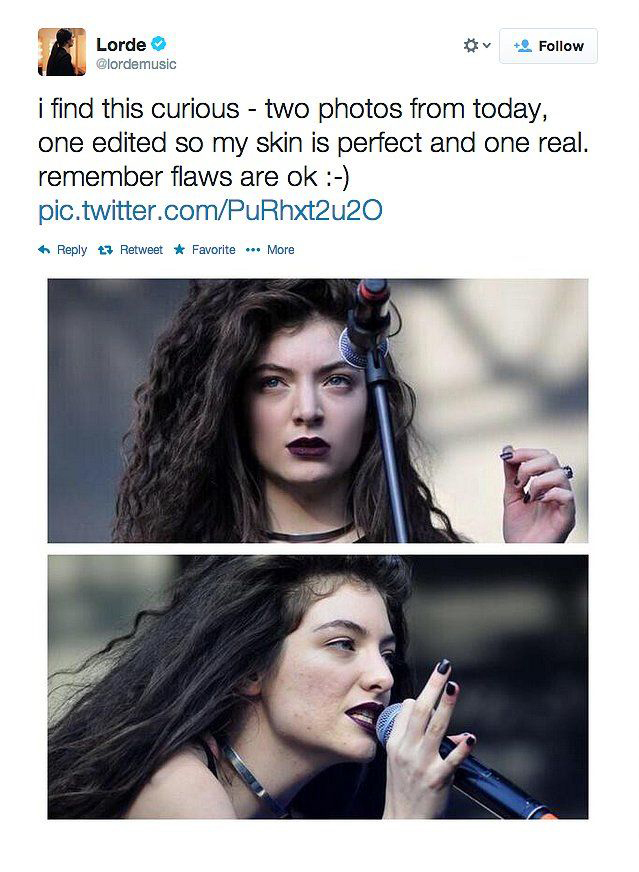Open Lorde's profile avatar picture

point(62,52)
